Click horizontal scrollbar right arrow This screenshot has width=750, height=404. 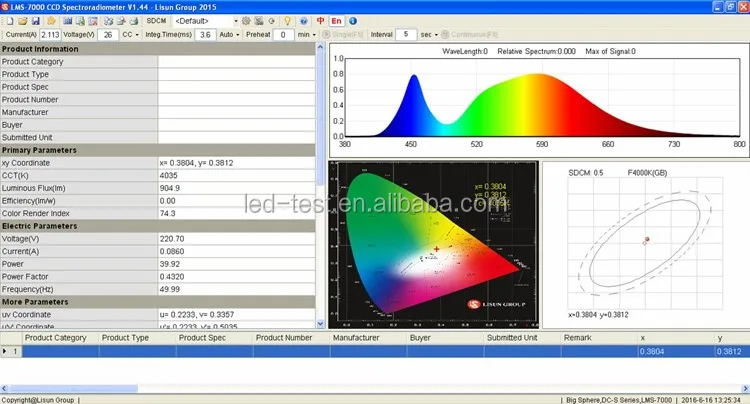tap(745, 389)
